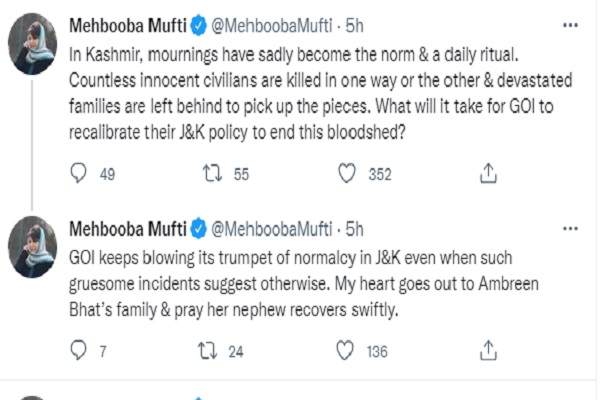Screen dimensions: 600x400
Task: Share the Kashmir mournings tweet
Action: (x=488, y=174)
